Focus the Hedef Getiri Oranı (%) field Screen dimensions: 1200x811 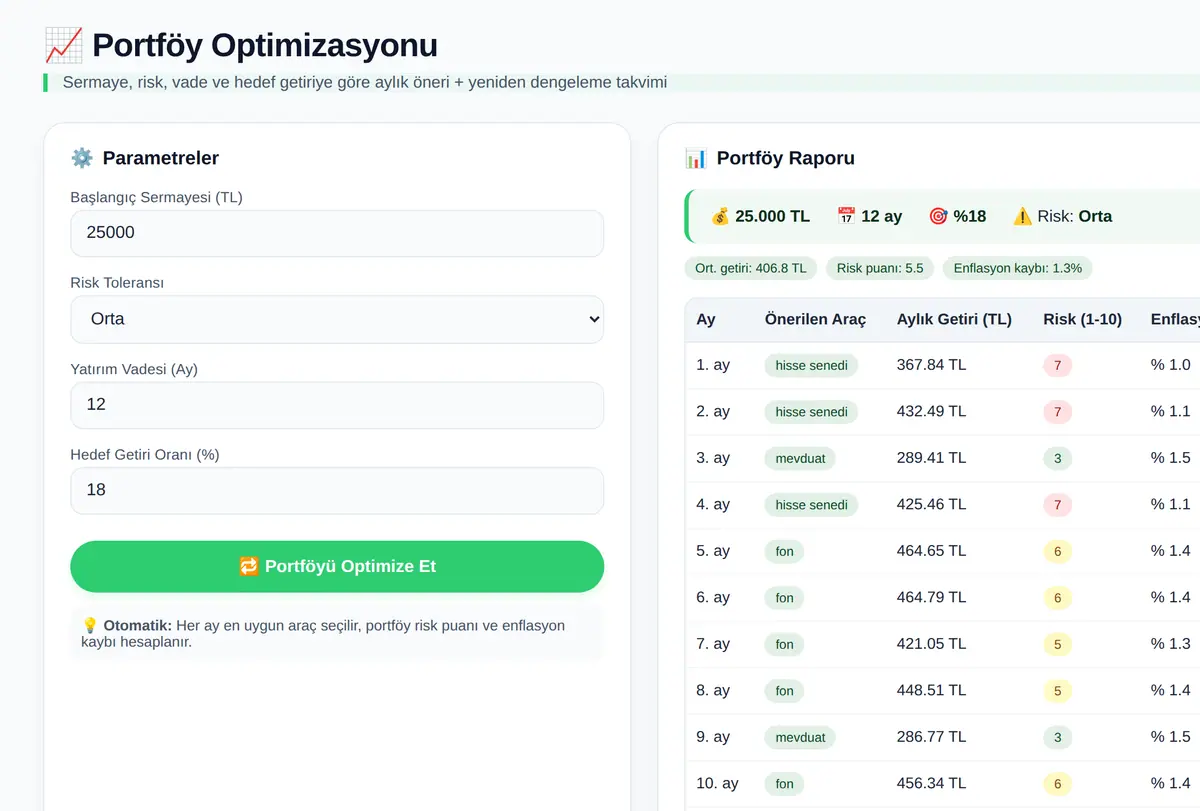[337, 490]
